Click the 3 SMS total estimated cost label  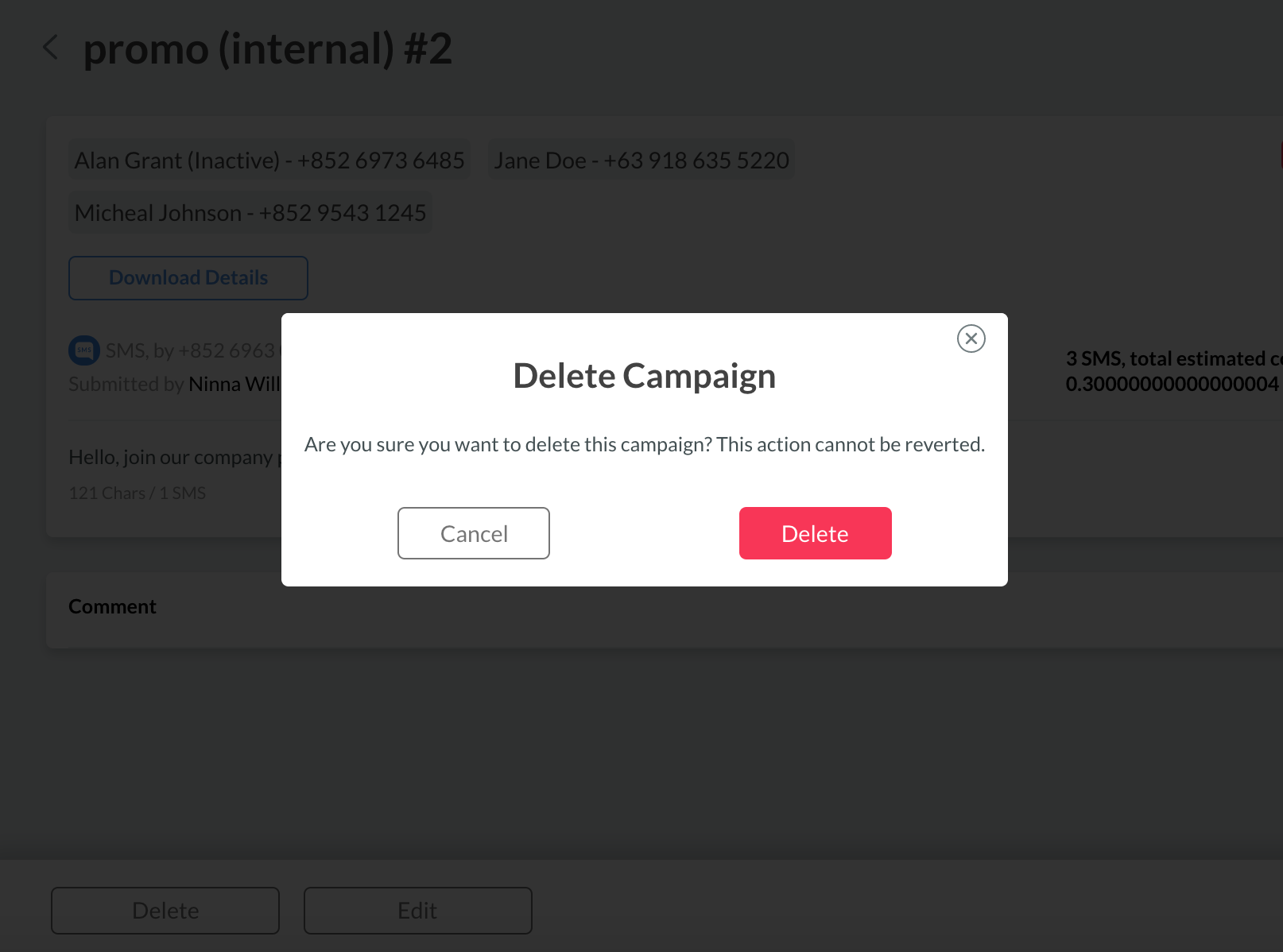pyautogui.click(x=1173, y=359)
